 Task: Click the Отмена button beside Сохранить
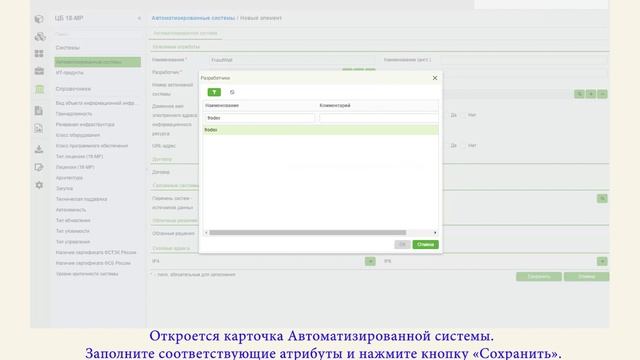[x=587, y=277]
